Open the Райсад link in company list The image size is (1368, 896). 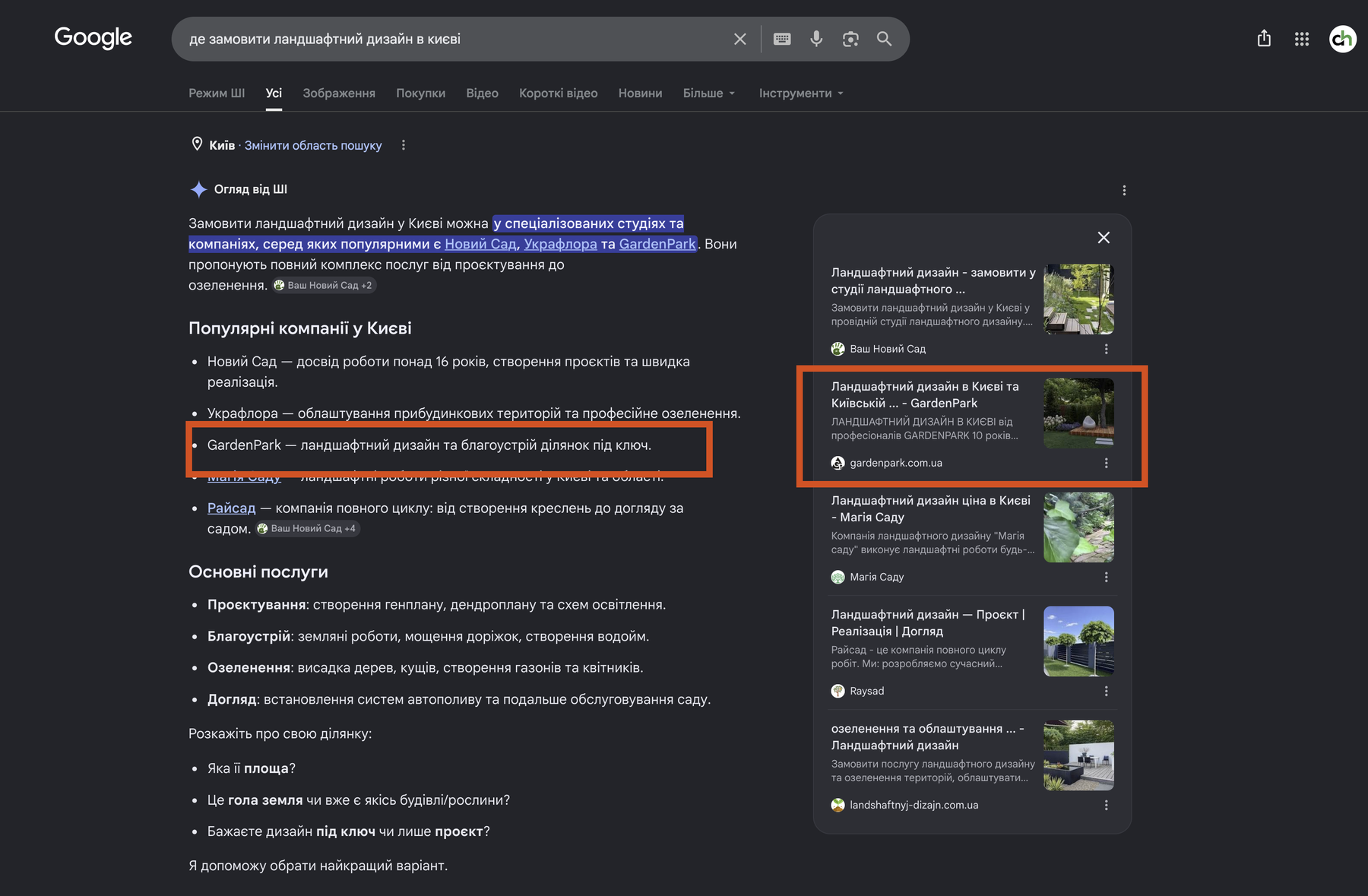point(232,508)
